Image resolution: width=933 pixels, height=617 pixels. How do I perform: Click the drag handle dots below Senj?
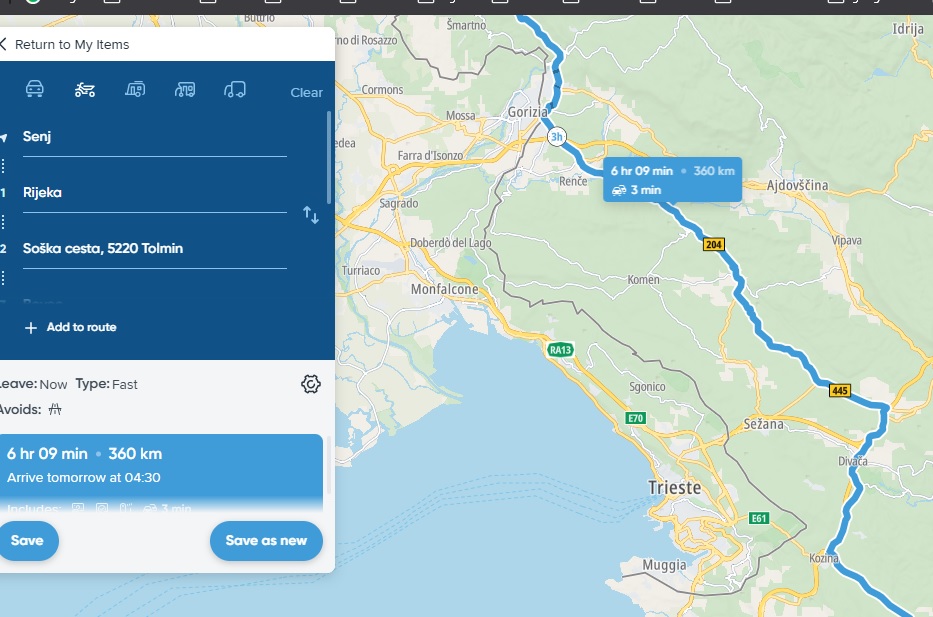3,166
